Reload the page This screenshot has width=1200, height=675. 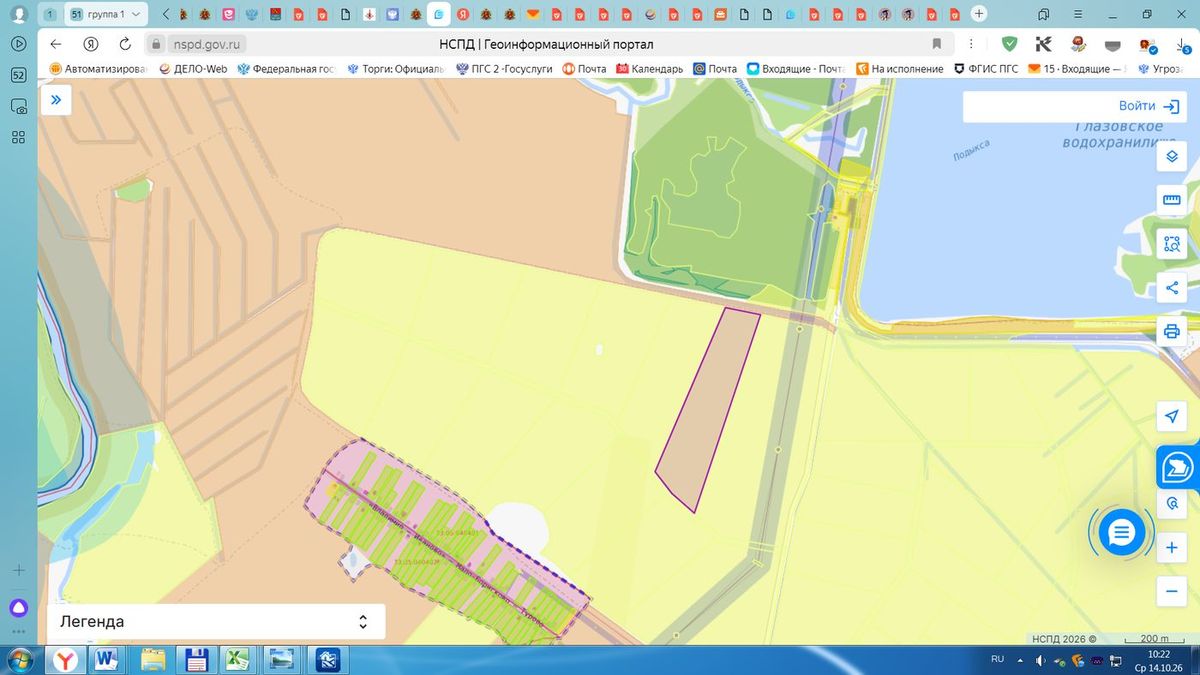tap(125, 44)
